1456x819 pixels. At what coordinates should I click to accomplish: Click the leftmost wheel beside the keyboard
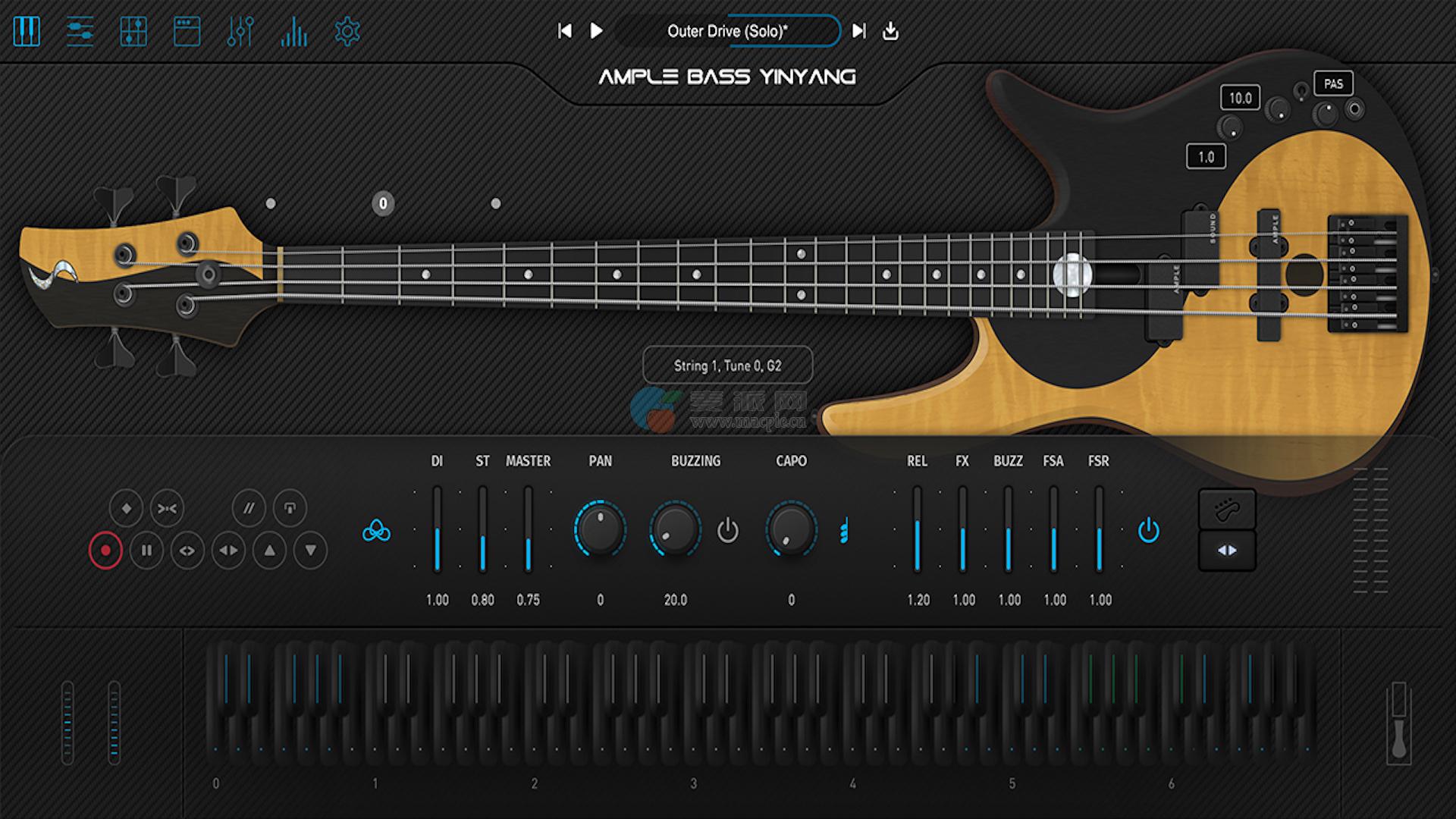[x=67, y=722]
